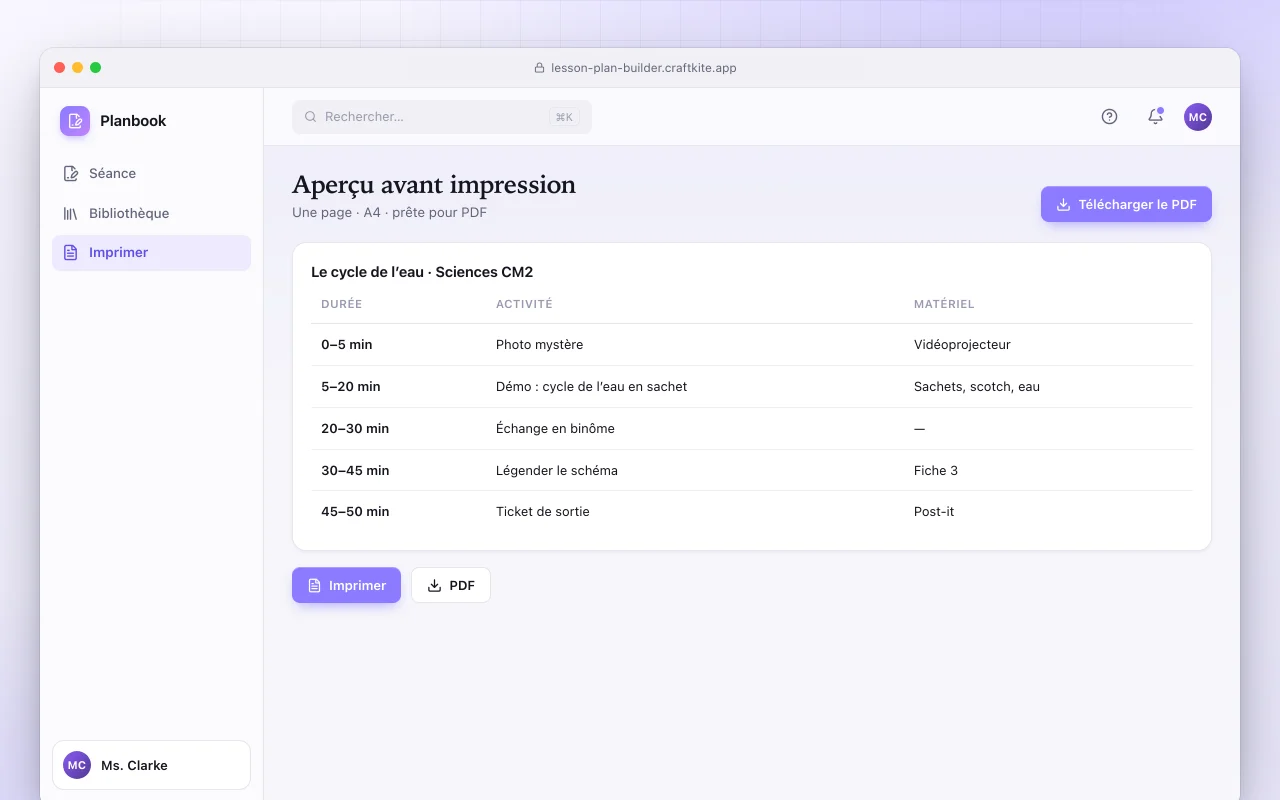Open the Ms. Clarke profile card

tap(151, 765)
